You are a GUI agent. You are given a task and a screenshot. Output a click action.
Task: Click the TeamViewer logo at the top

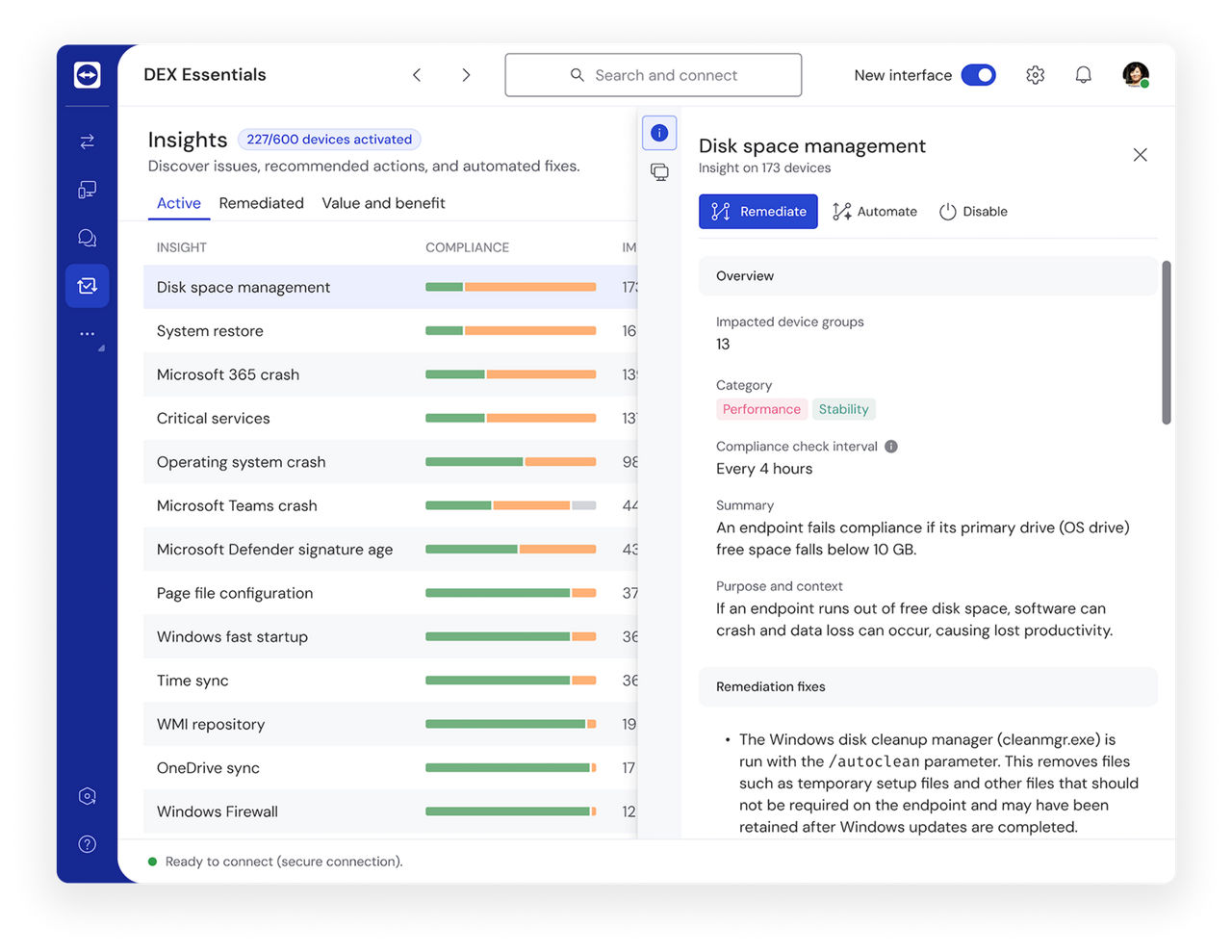click(x=87, y=74)
